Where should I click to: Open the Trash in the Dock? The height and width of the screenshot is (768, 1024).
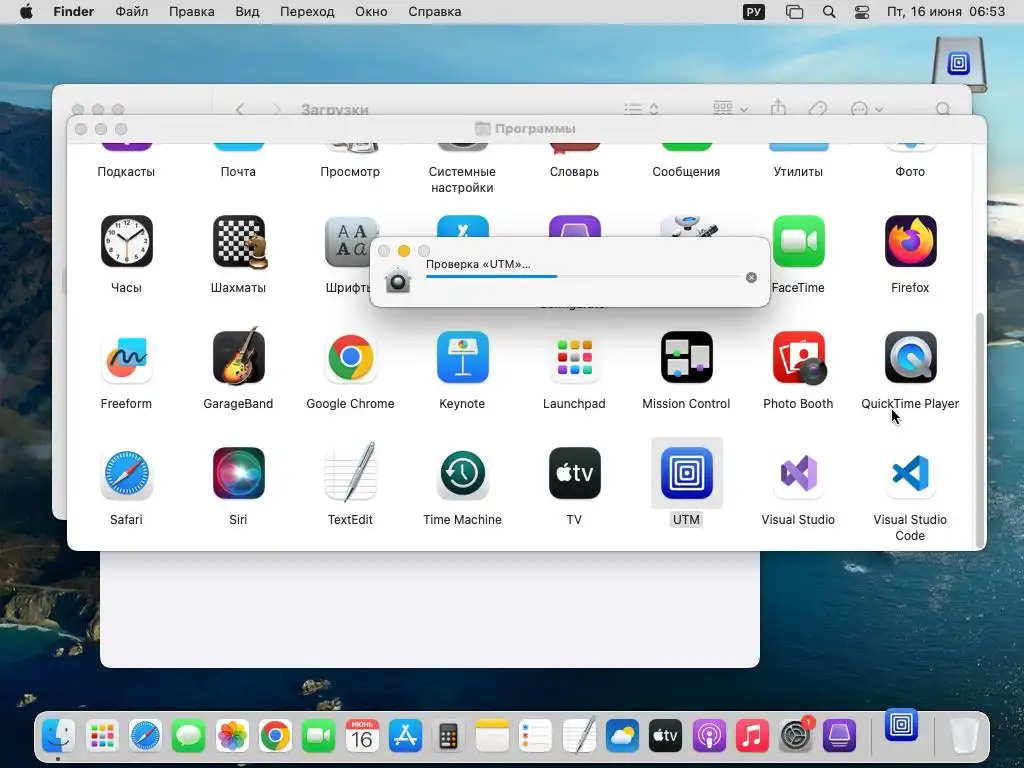pyautogui.click(x=963, y=736)
